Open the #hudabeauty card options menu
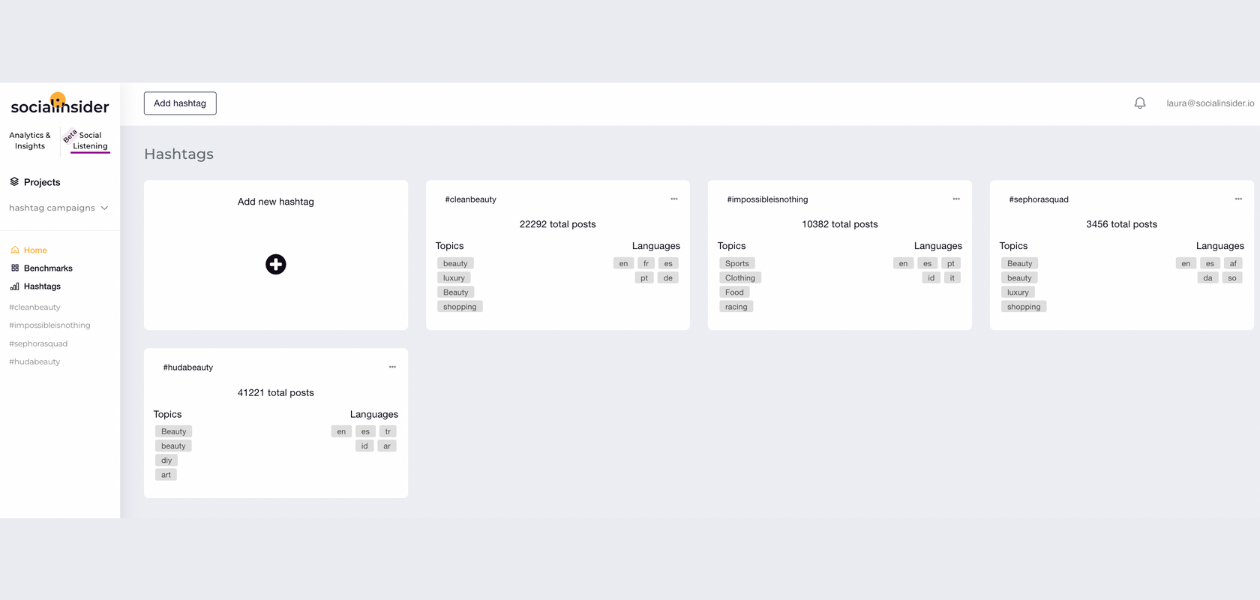 [392, 367]
